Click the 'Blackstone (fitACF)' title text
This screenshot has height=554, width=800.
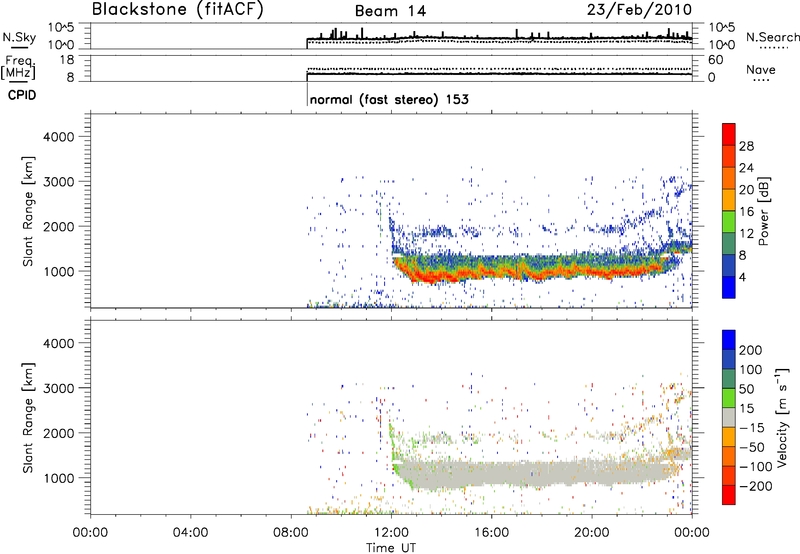coord(178,9)
